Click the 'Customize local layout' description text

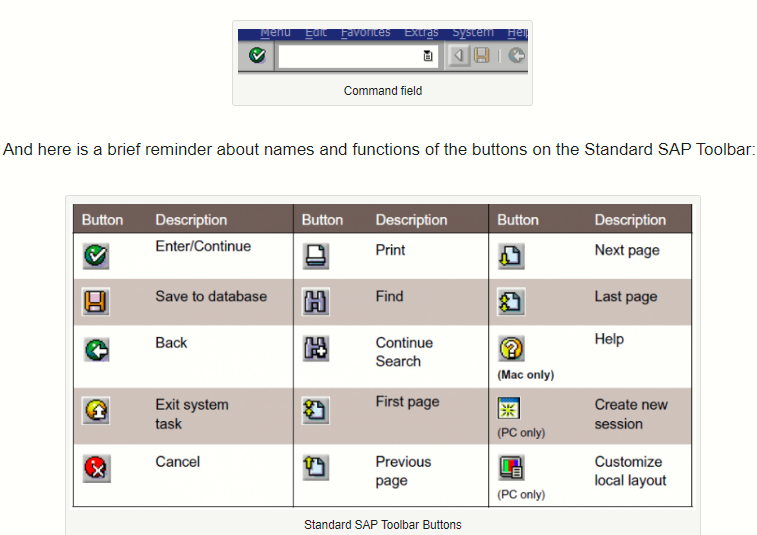(x=630, y=471)
